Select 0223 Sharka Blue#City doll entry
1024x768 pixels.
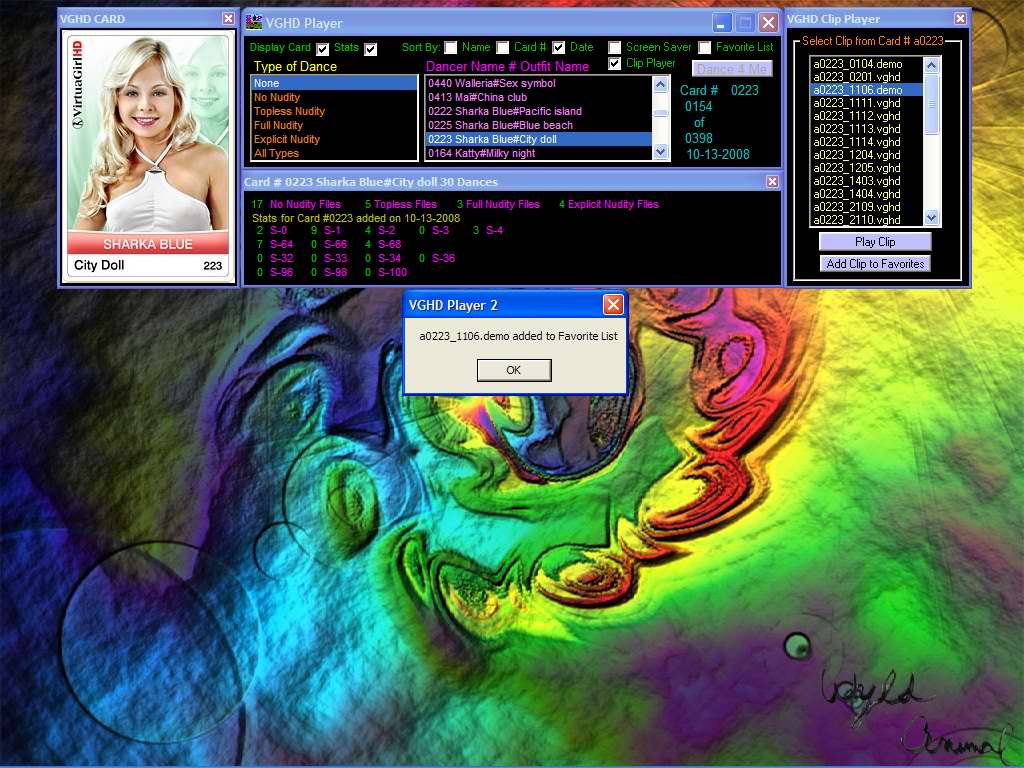[539, 139]
